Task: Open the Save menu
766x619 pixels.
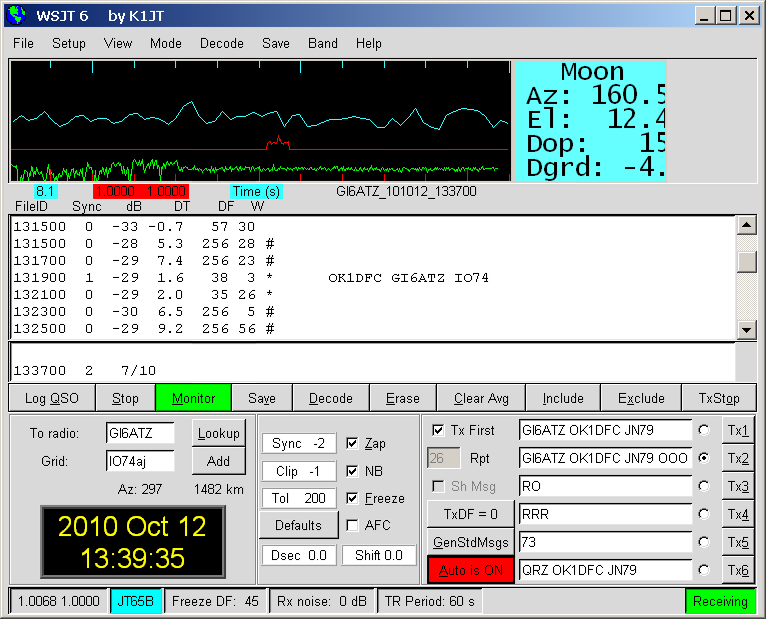Action: [x=276, y=43]
